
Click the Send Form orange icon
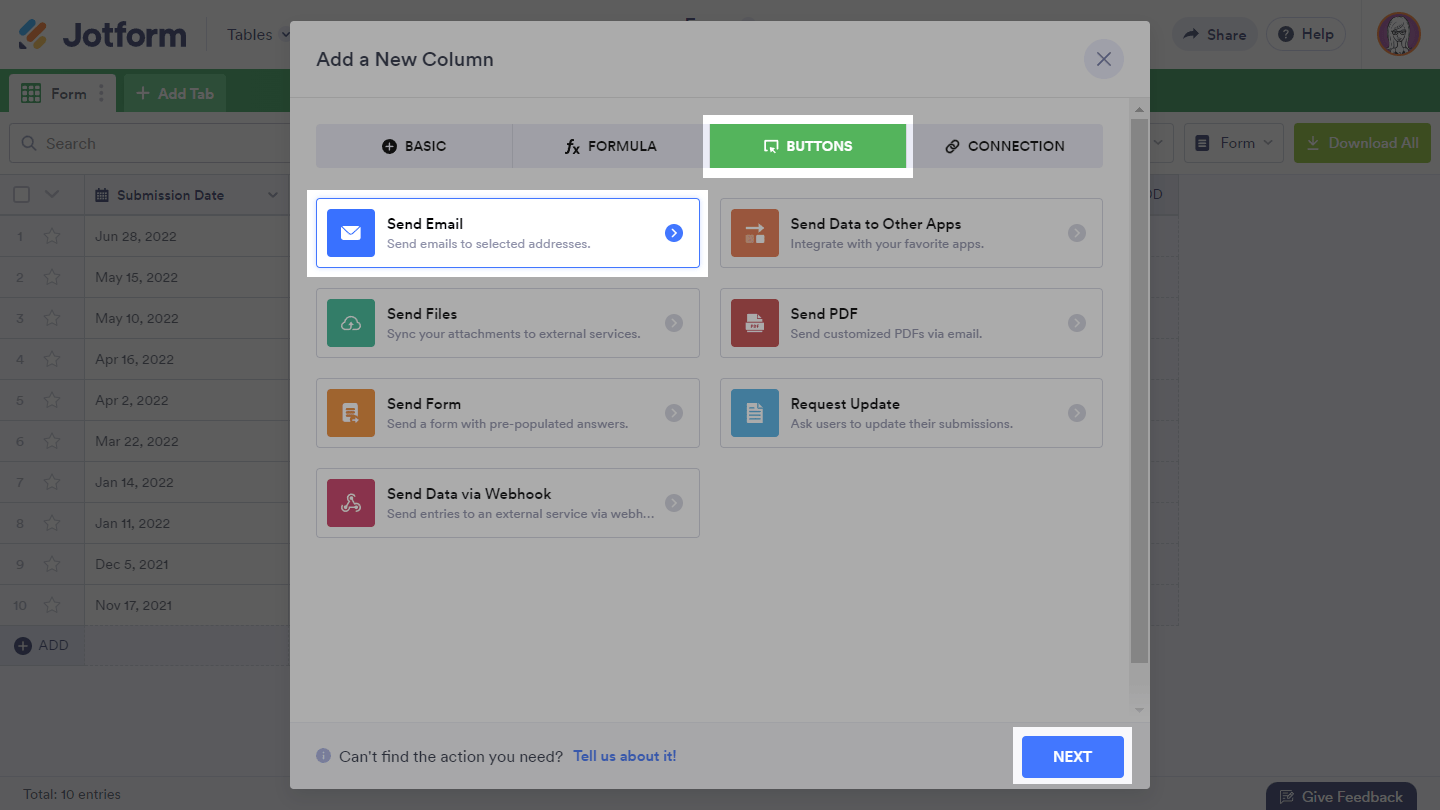coord(351,413)
